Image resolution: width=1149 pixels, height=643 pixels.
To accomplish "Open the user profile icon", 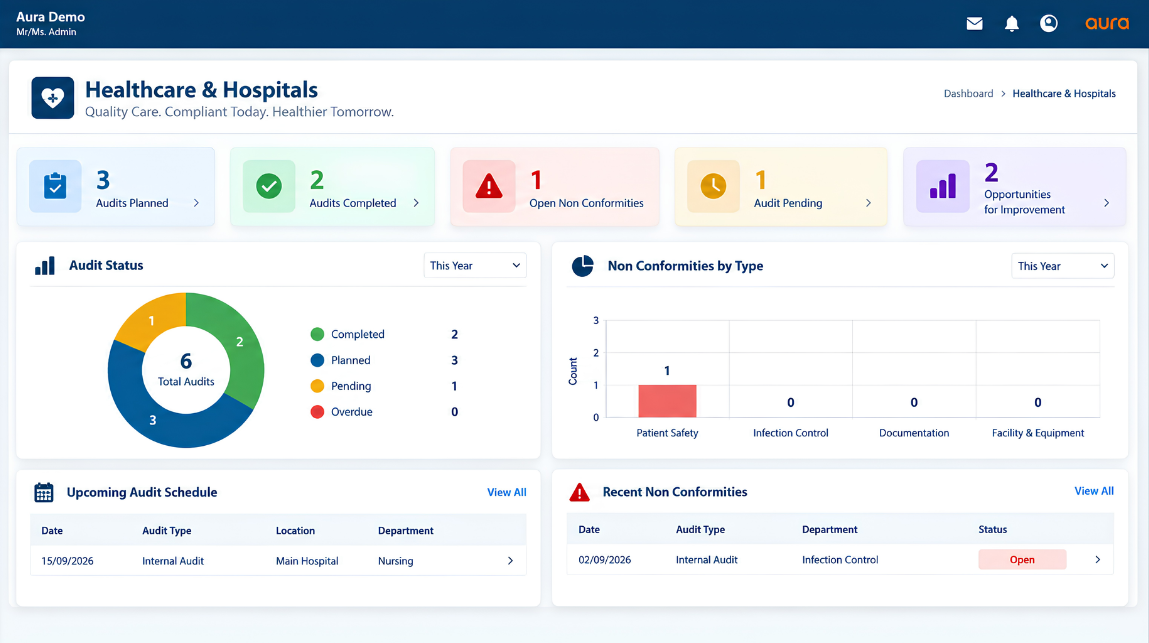I will coord(1049,23).
